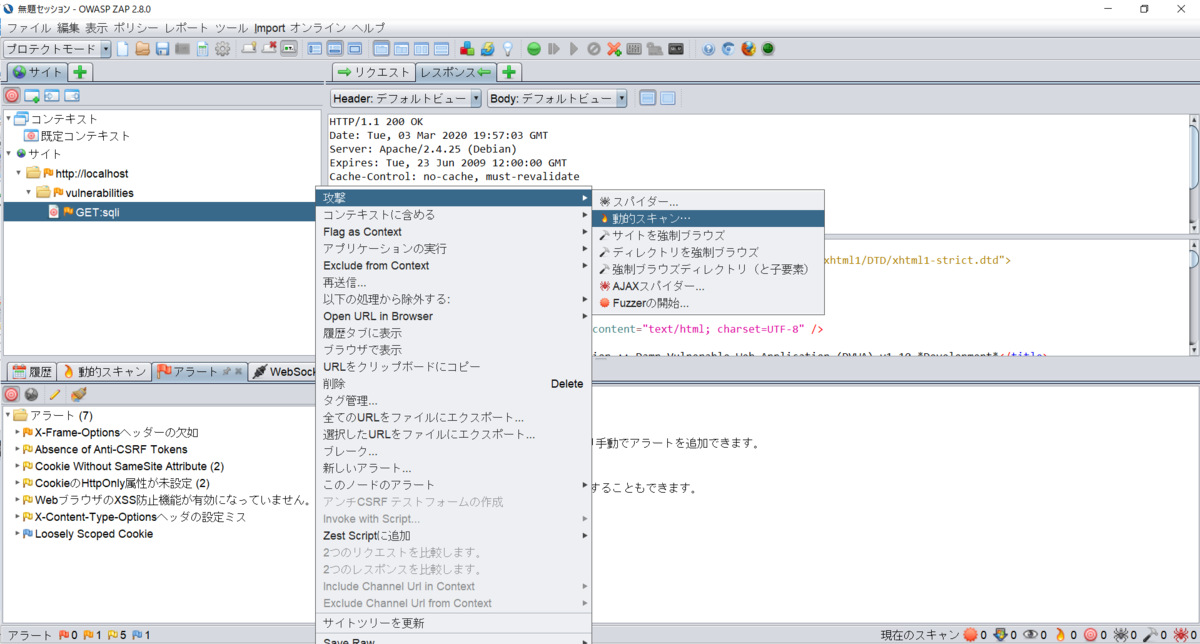Click the blue help question mark icon
The width and height of the screenshot is (1200, 644).
click(708, 48)
